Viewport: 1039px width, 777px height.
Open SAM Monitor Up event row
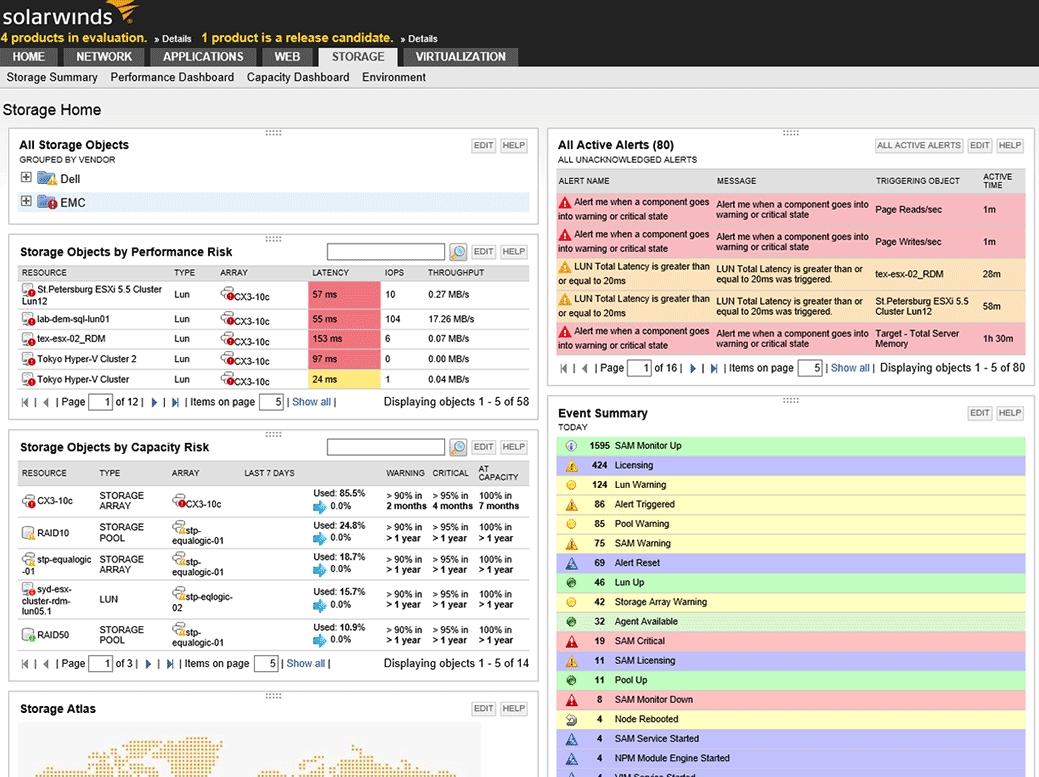pos(791,446)
